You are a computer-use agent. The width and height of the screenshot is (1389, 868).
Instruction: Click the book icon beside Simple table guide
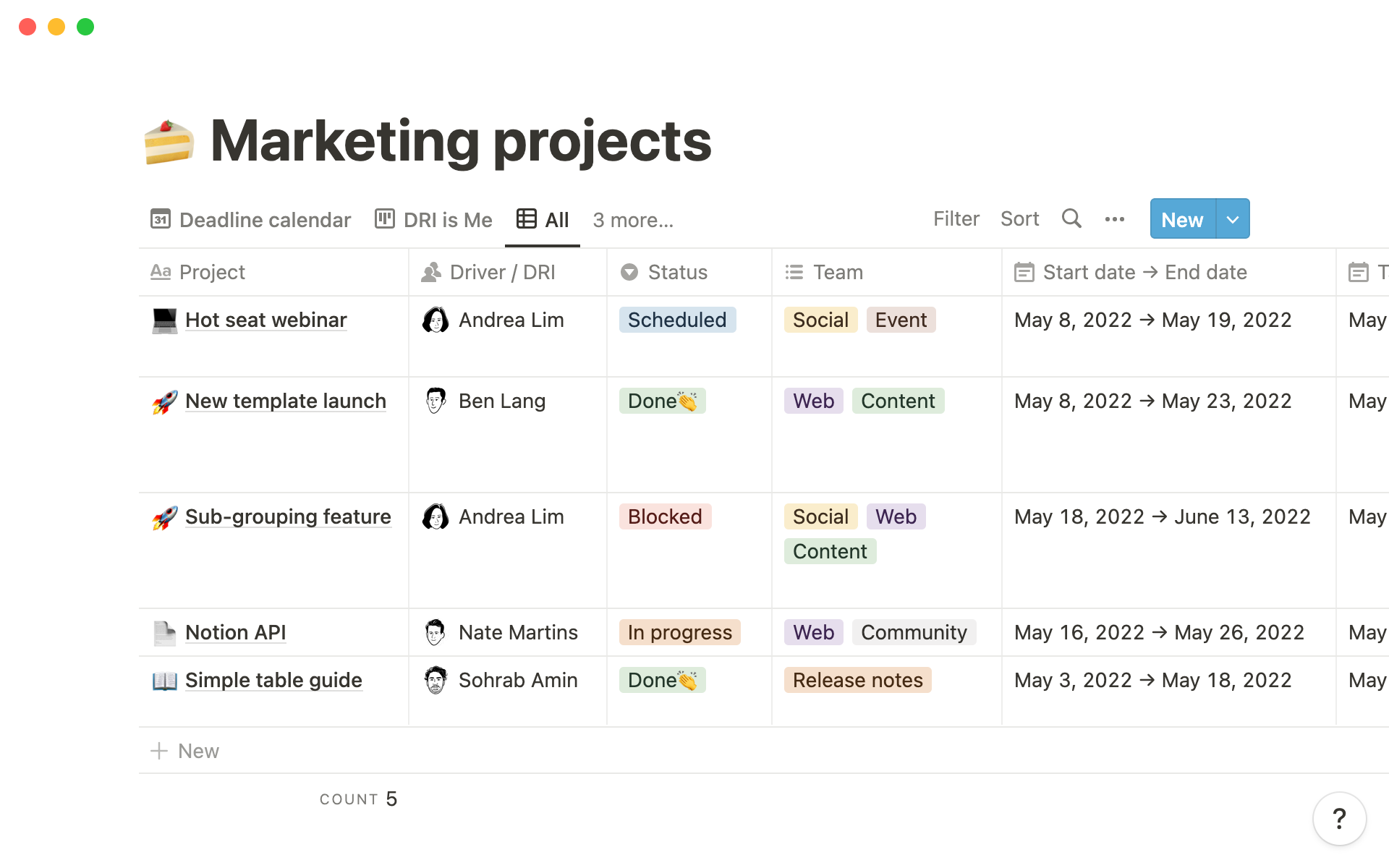pyautogui.click(x=165, y=681)
